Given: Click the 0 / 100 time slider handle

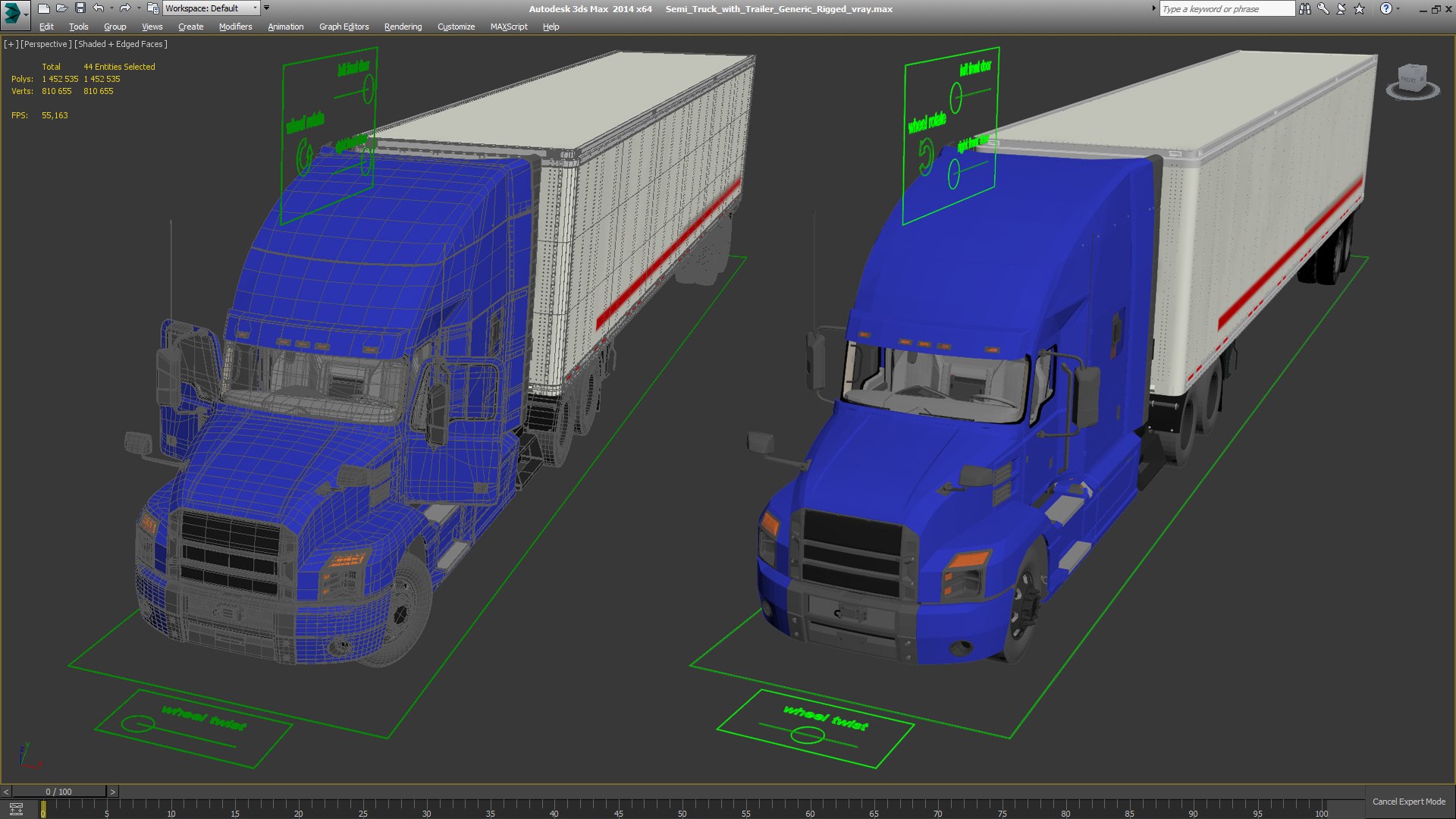Looking at the screenshot, I should click(59, 792).
